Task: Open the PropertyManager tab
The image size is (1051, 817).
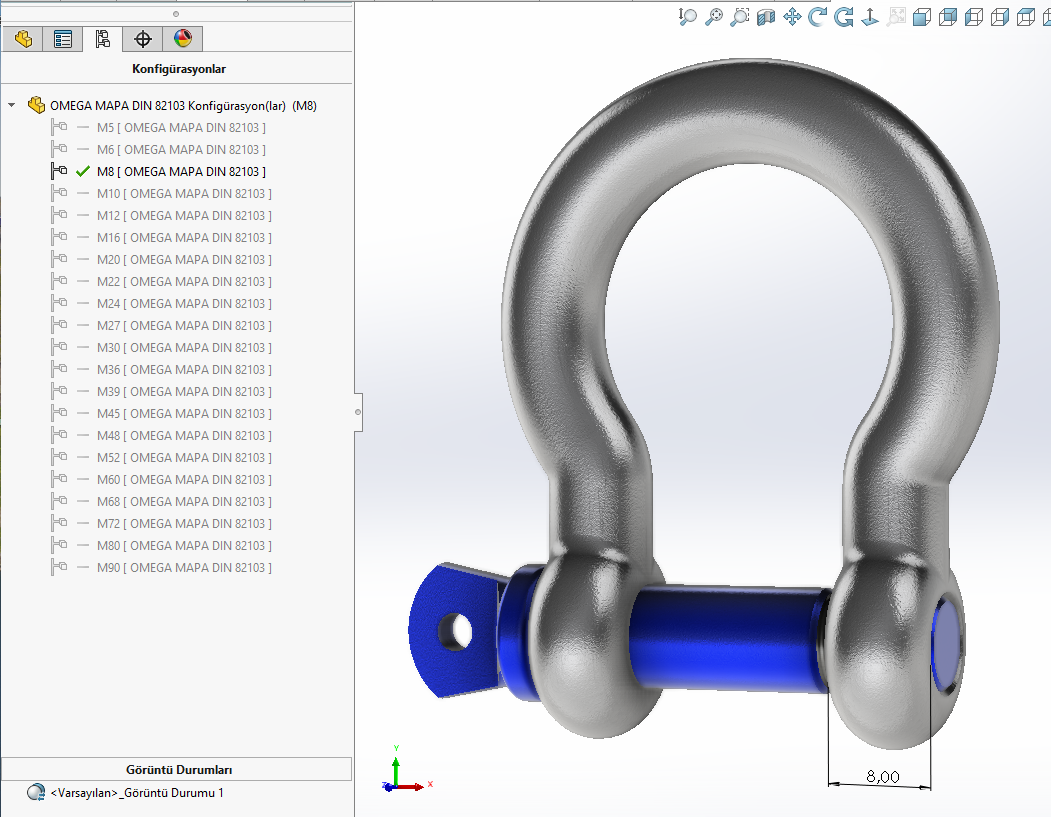Action: click(x=63, y=40)
